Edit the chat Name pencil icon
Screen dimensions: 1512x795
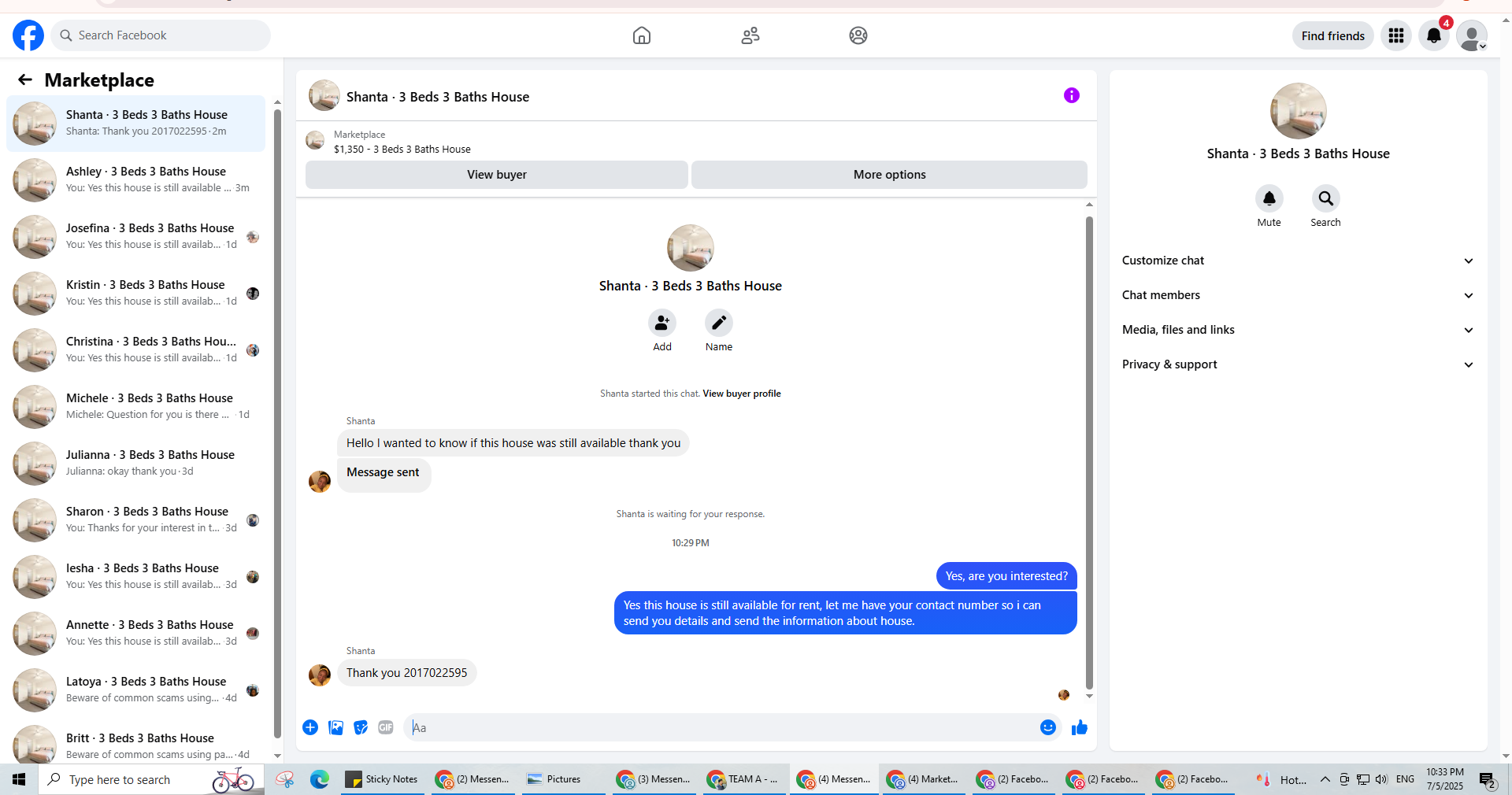click(x=719, y=323)
